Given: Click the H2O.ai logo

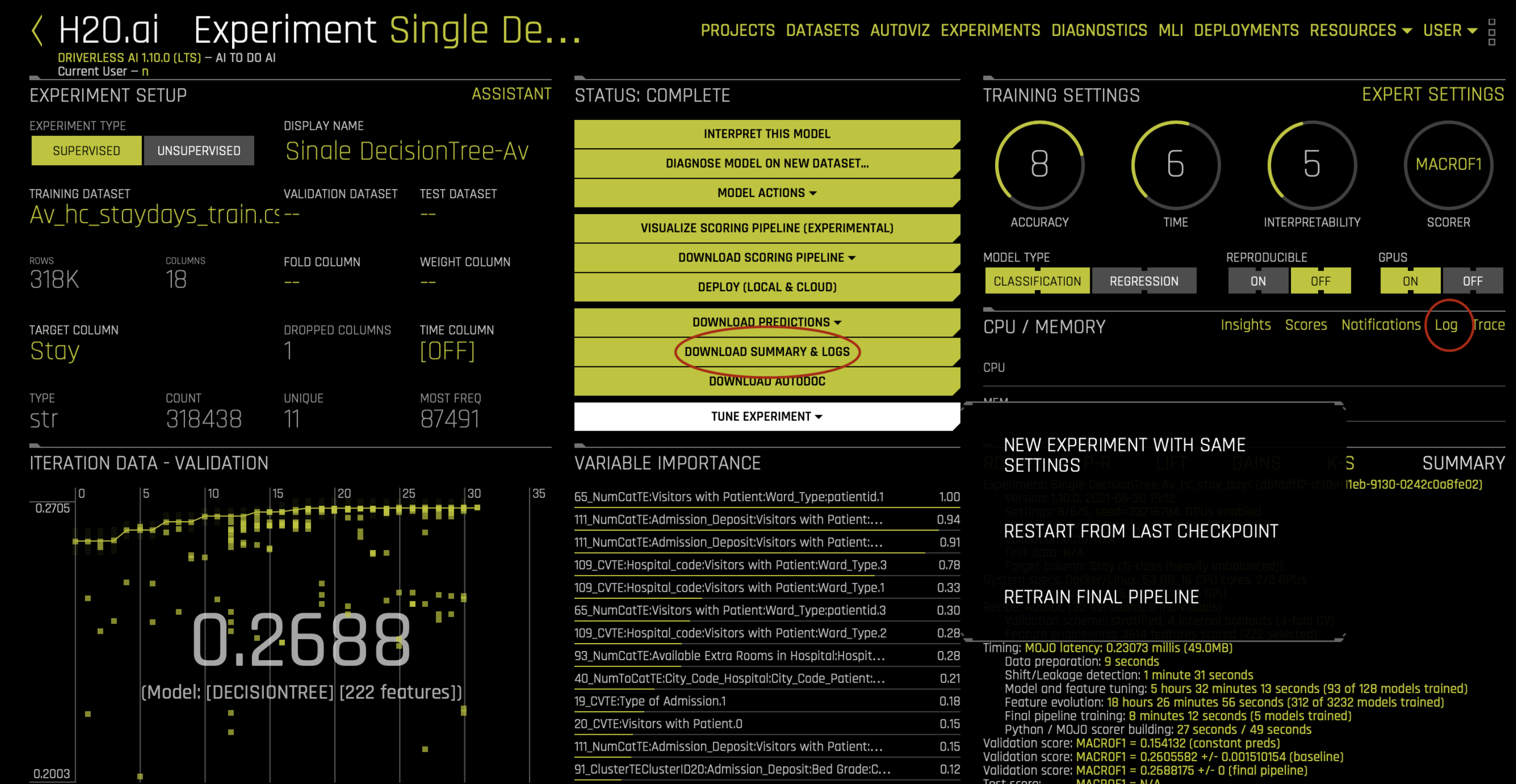Looking at the screenshot, I should 109,30.
